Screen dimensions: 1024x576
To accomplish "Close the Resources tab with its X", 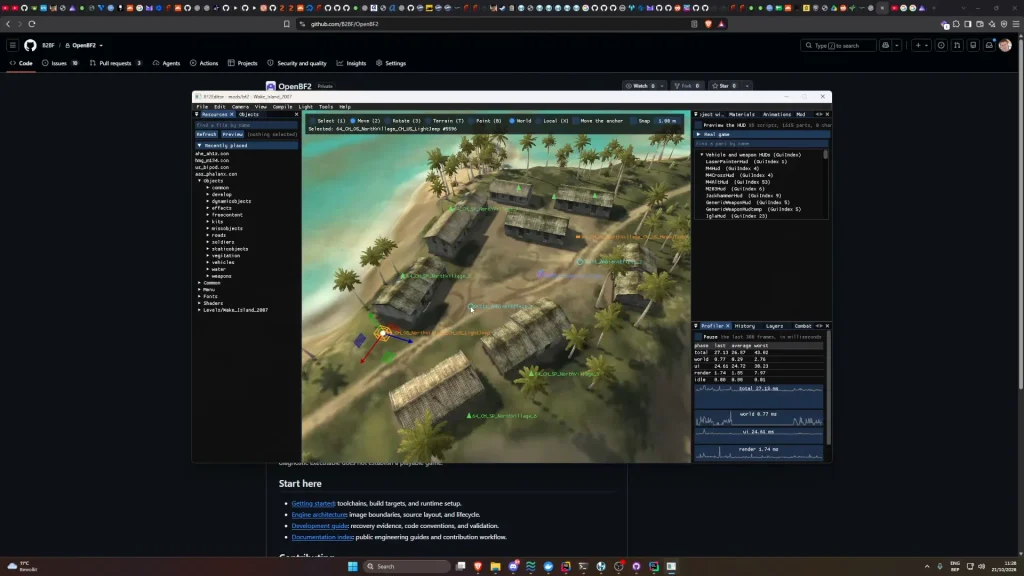I will click(231, 114).
